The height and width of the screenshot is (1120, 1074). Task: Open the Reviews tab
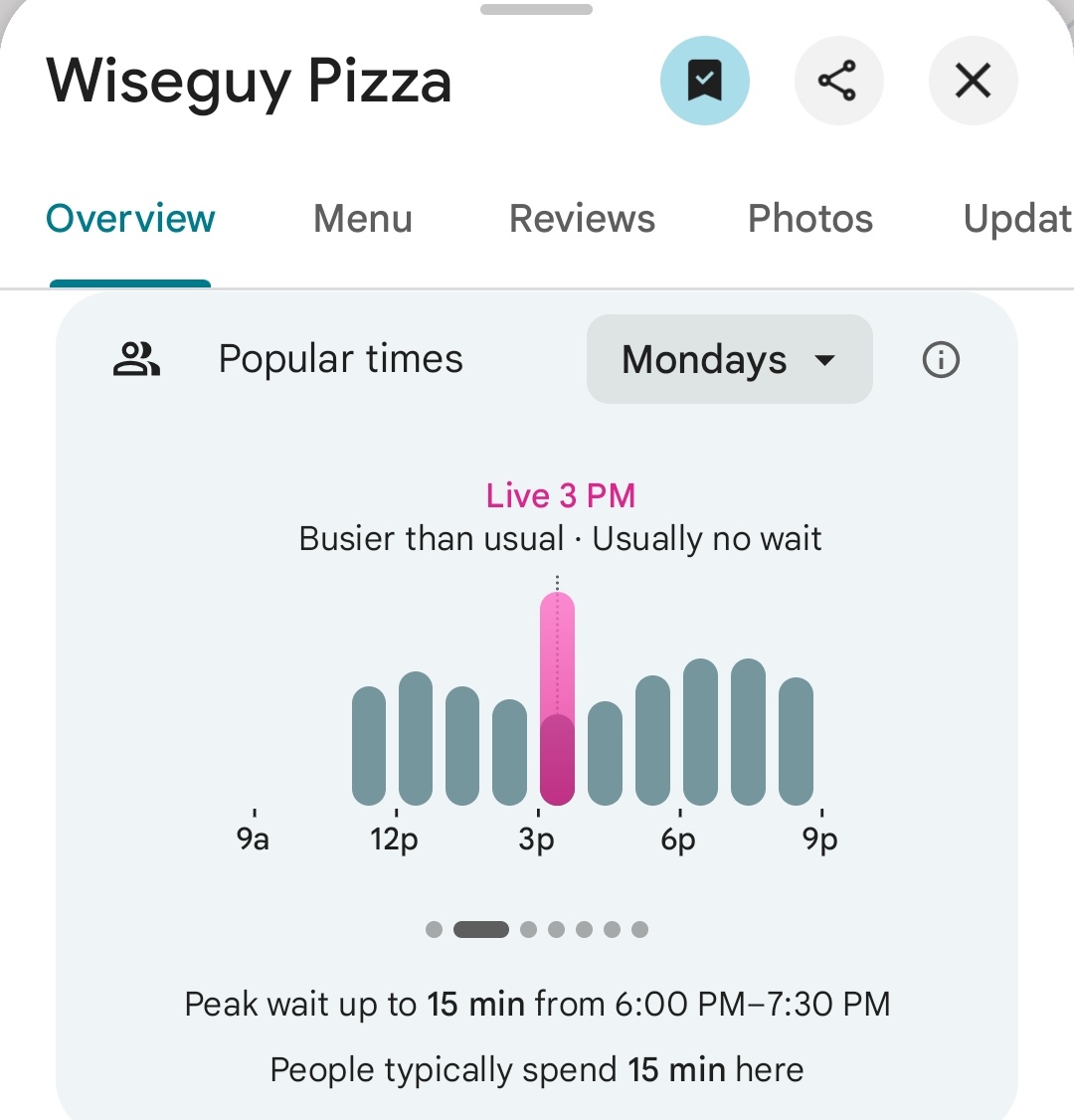tap(582, 219)
